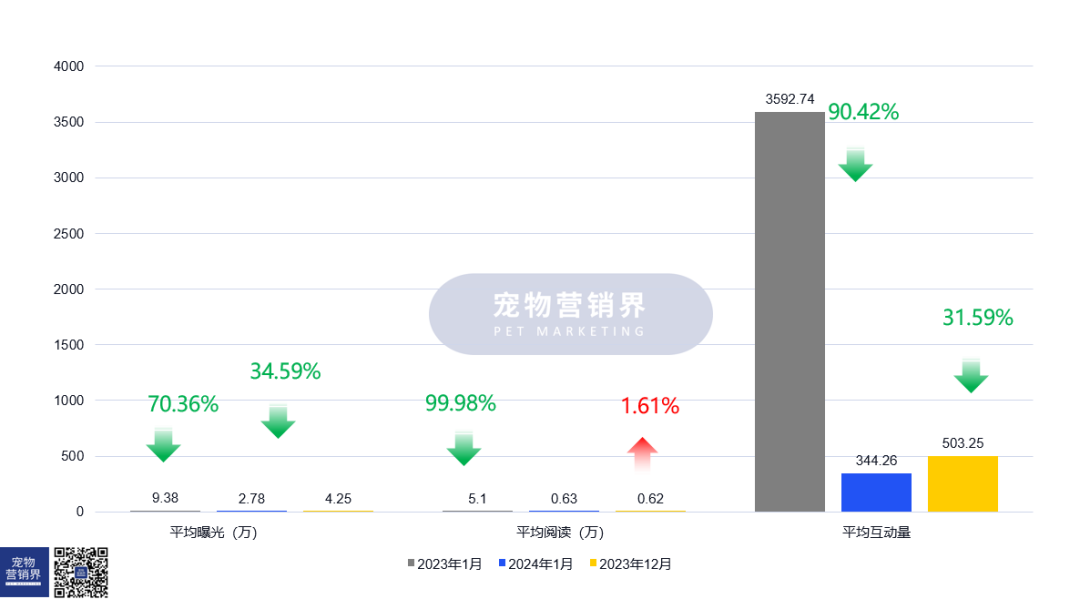Click the gray 3592.74 bar
Viewport: 1080px width, 599px height.
[789, 311]
